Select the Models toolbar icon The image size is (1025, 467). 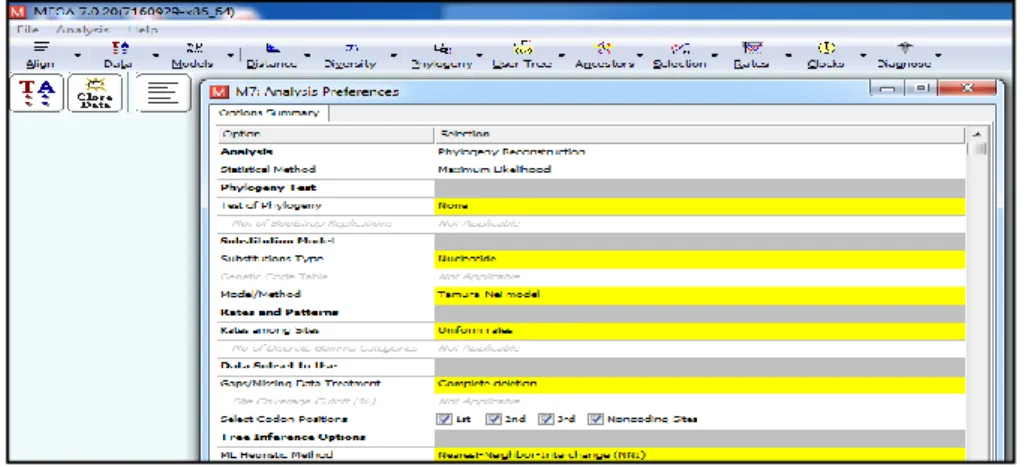point(193,55)
